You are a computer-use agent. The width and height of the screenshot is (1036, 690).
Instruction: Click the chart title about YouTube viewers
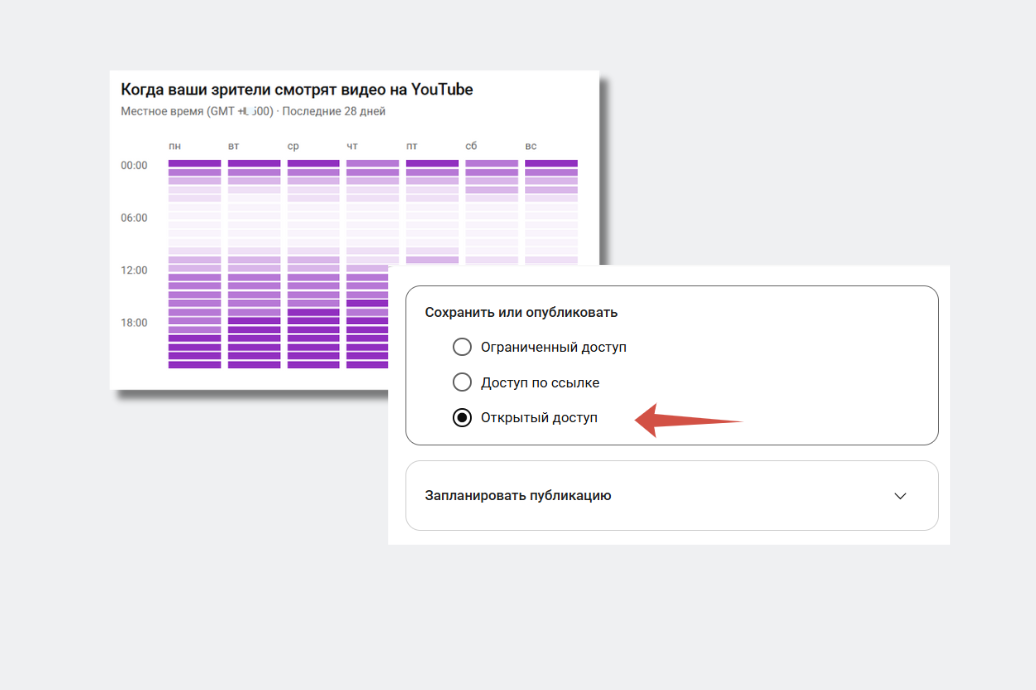click(296, 89)
